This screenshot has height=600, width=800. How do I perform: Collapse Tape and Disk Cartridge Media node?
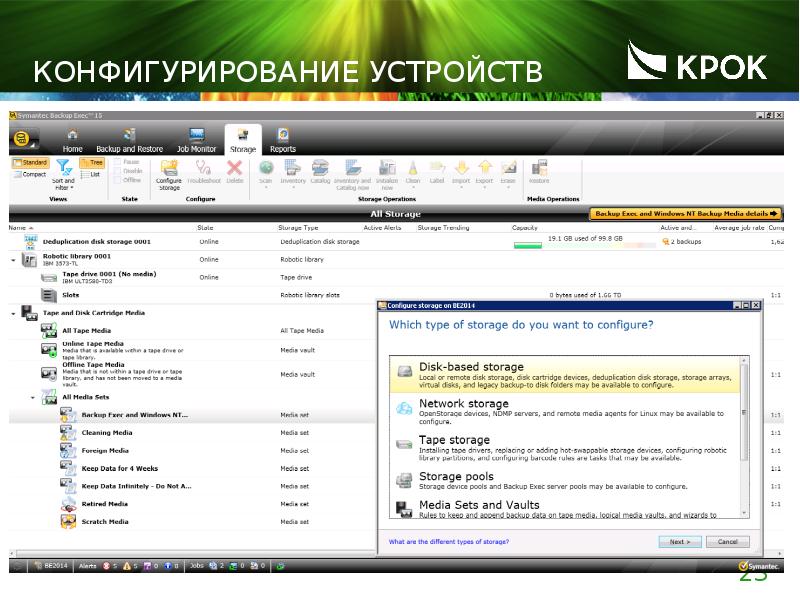[x=14, y=313]
